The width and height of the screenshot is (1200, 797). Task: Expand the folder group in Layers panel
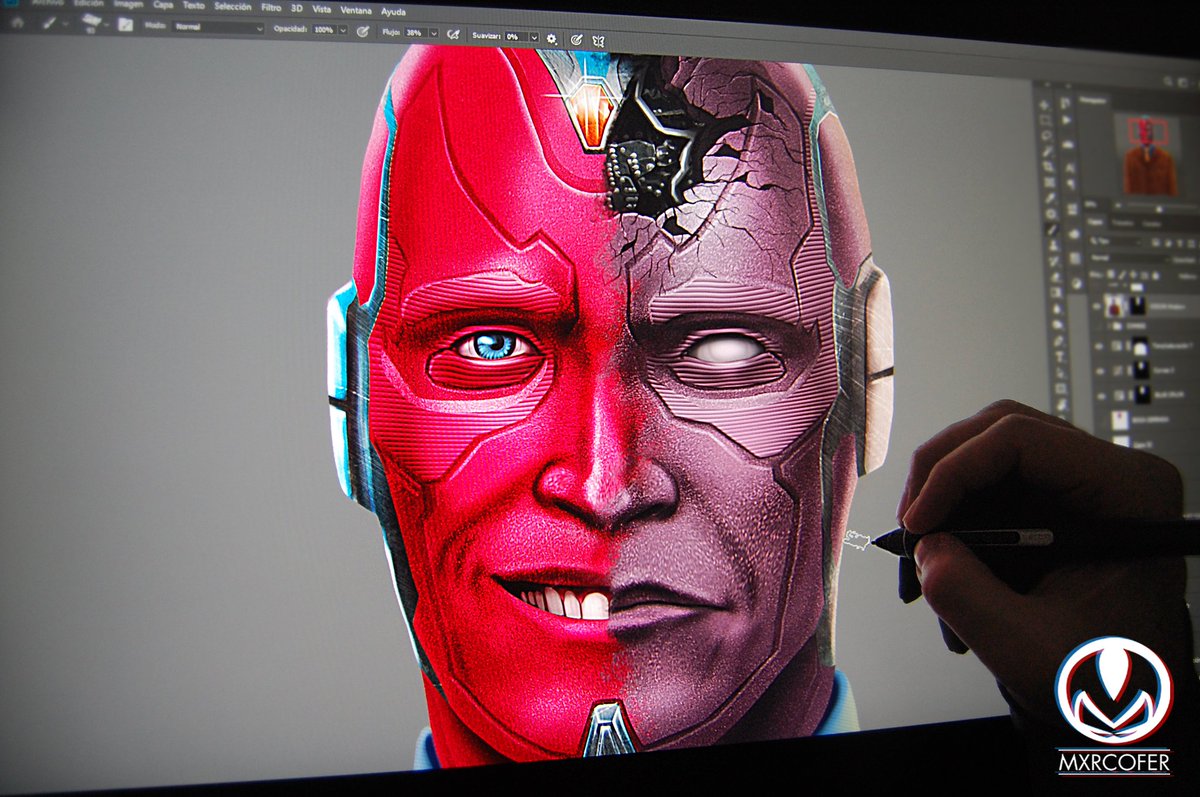pyautogui.click(x=1107, y=325)
